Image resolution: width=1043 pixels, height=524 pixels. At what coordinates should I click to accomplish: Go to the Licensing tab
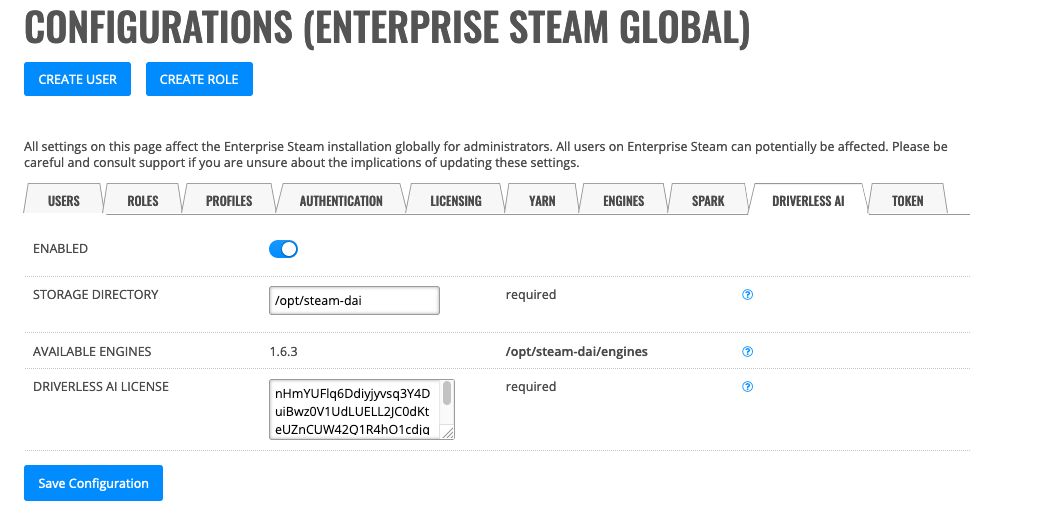pyautogui.click(x=456, y=201)
